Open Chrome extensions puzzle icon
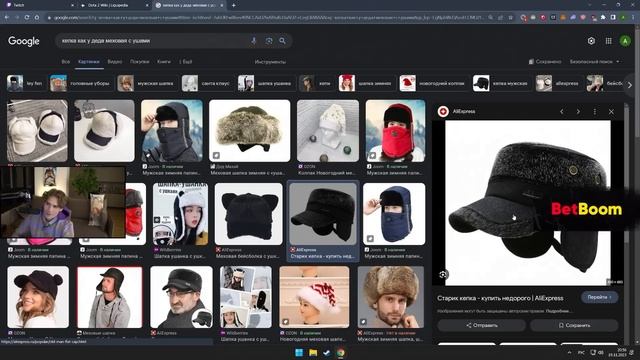 point(603,18)
